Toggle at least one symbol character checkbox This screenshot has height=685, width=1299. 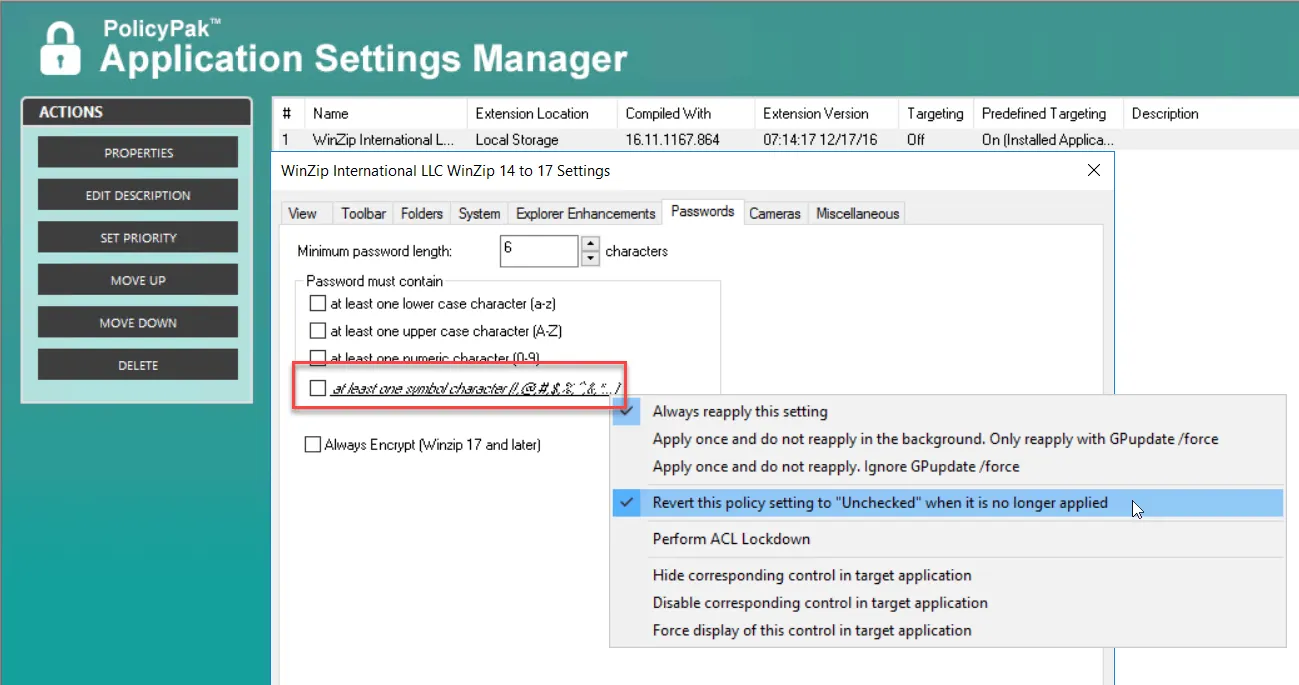coord(318,388)
